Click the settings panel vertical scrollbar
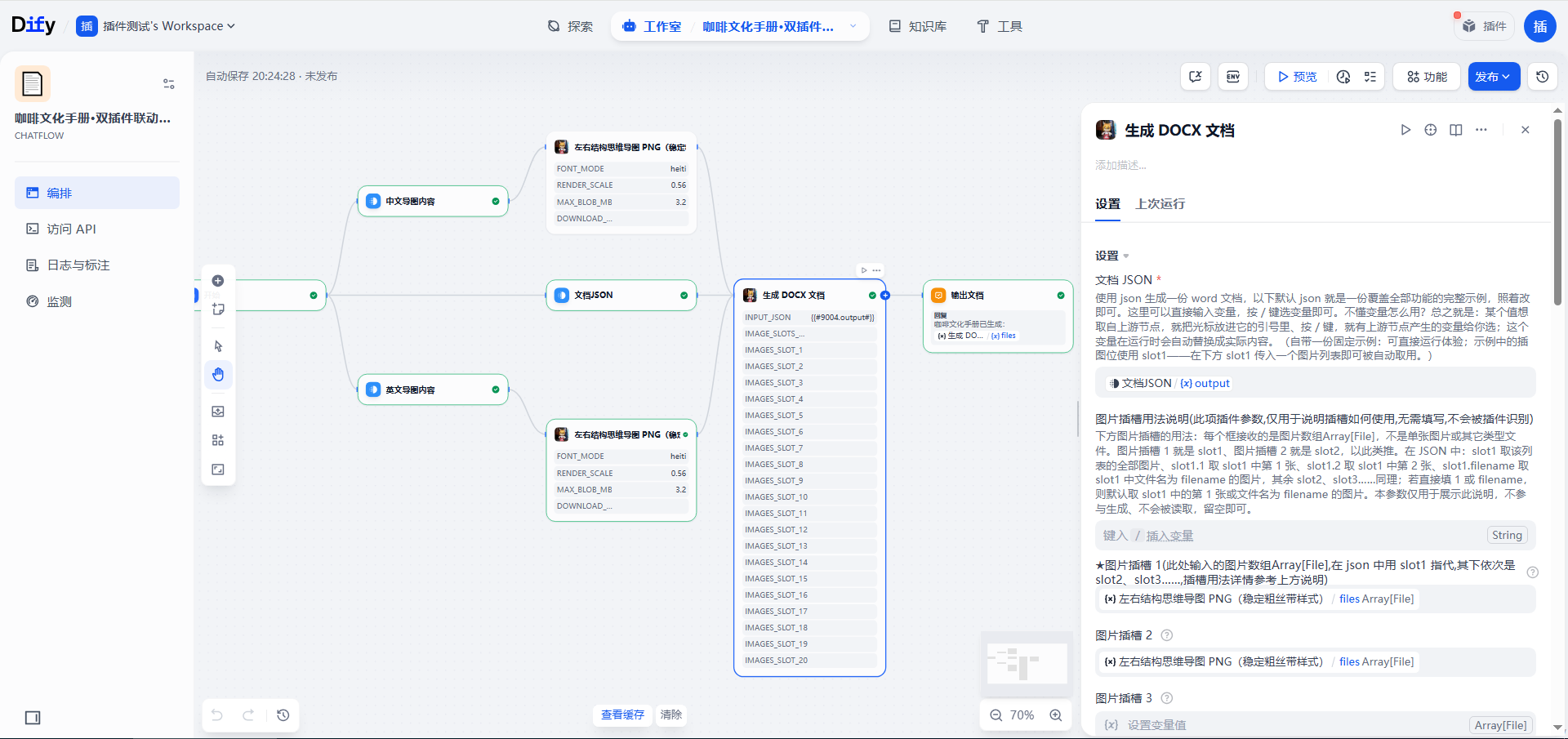Screen dimensions: 1568x739 tap(1558, 212)
